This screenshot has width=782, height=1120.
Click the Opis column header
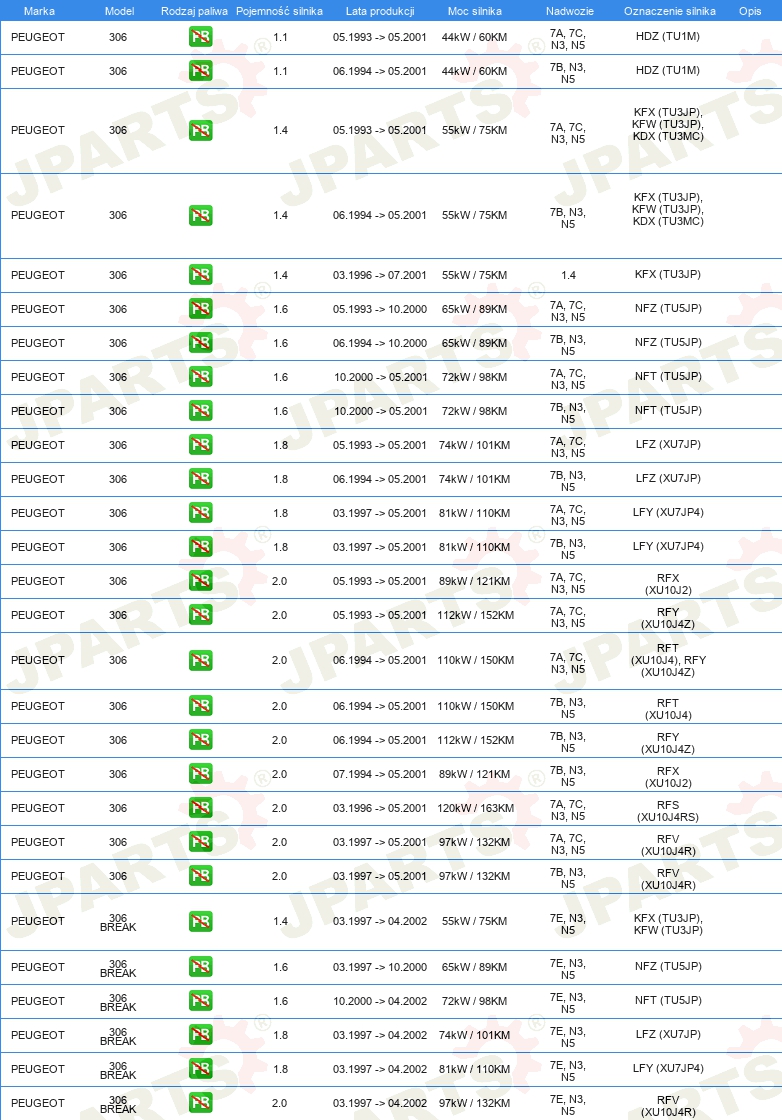point(750,11)
